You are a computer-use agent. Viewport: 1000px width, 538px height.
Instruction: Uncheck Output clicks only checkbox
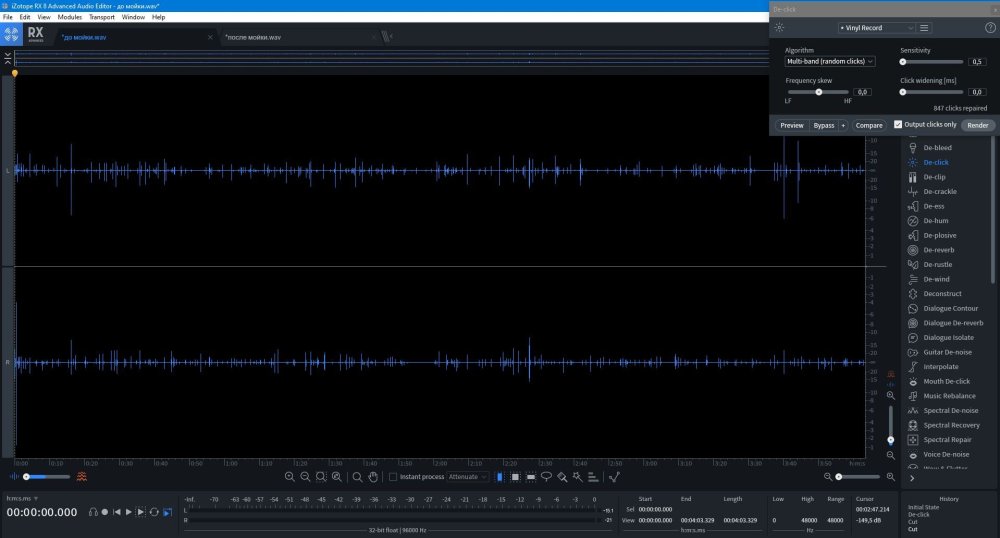[x=898, y=125]
